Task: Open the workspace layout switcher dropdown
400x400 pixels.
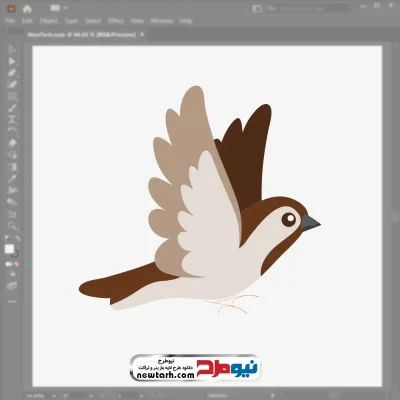Action: pyautogui.click(x=58, y=8)
